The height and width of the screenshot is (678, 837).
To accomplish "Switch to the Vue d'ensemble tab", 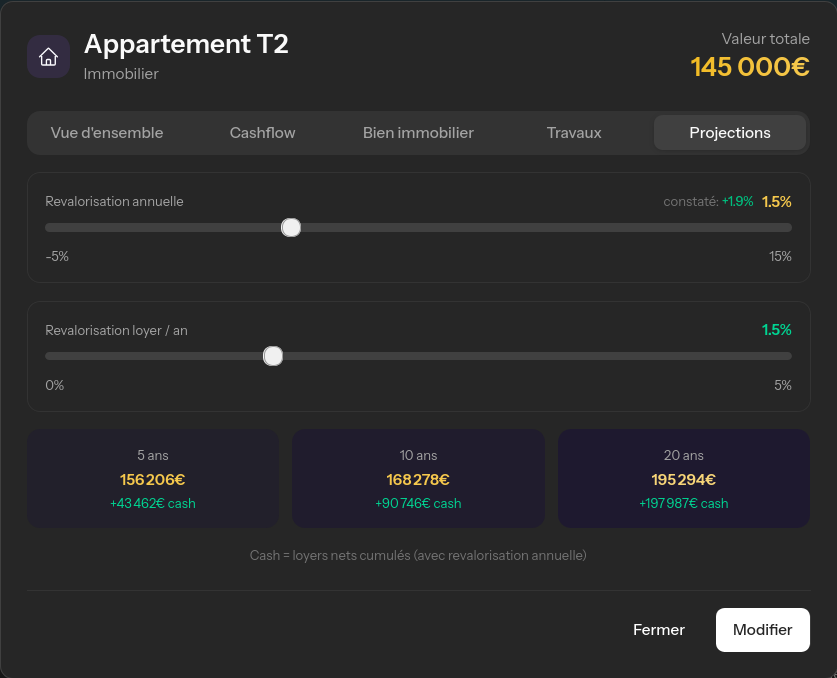I will (107, 132).
